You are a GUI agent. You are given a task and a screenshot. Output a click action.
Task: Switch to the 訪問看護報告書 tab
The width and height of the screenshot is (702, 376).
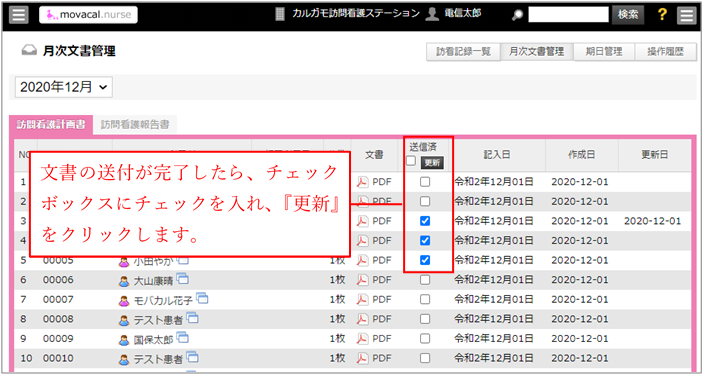135,124
